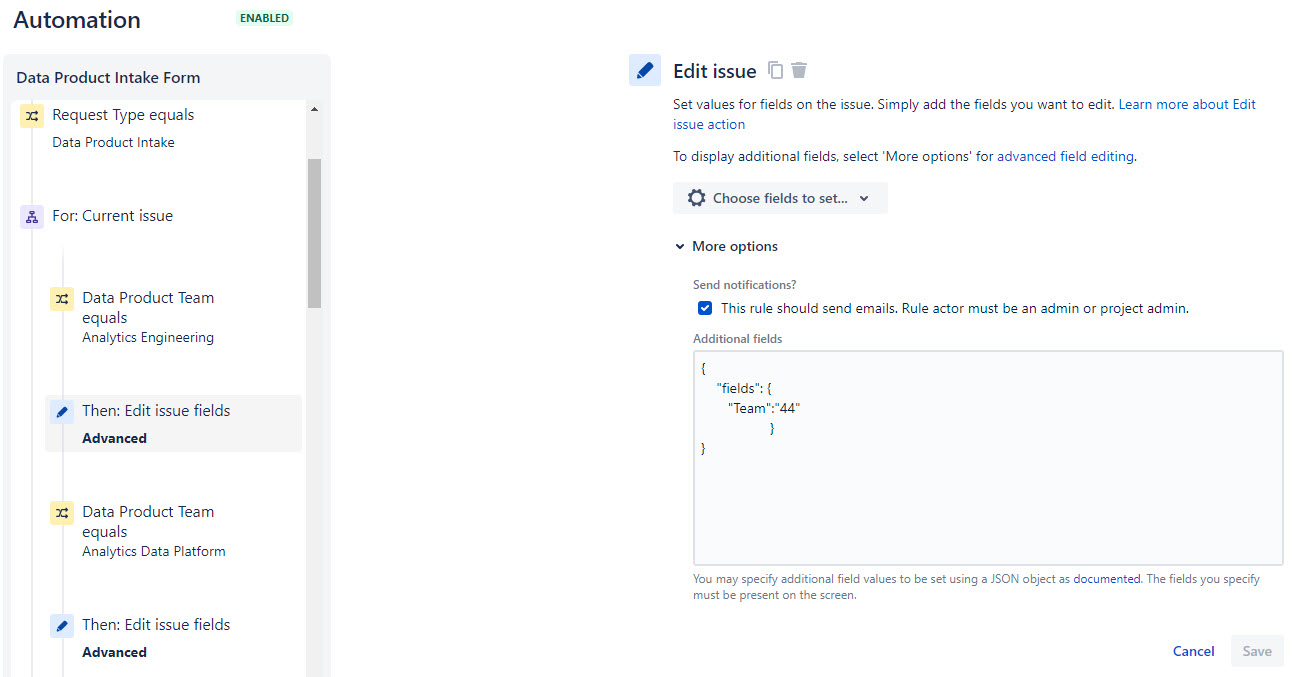This screenshot has width=1304, height=677.
Task: Click the For: Current issue branch icon
Action: pos(32,217)
